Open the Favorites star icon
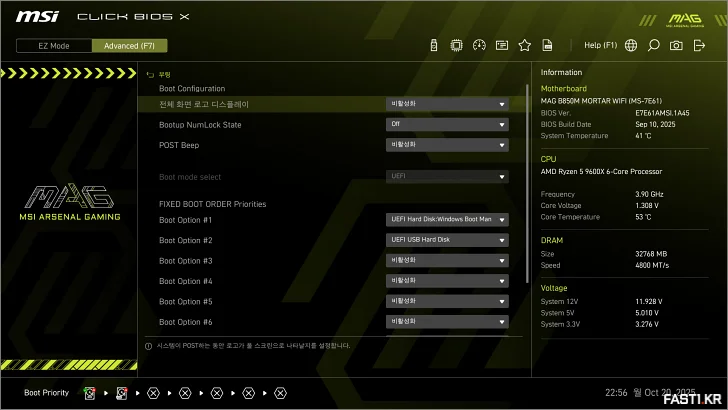Screen dimensions: 728x410 pyautogui.click(x=525, y=45)
